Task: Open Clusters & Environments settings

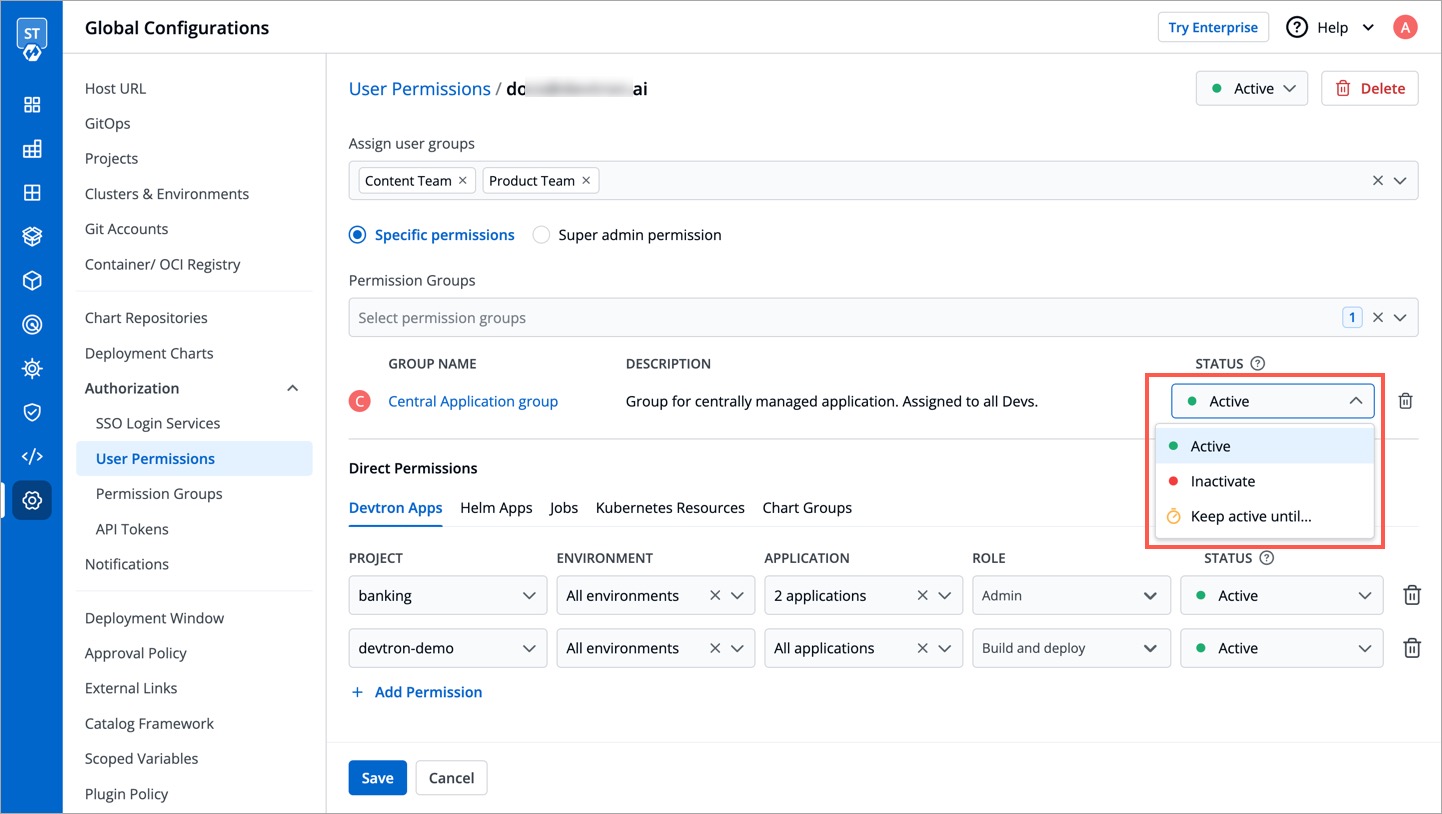Action: tap(167, 194)
